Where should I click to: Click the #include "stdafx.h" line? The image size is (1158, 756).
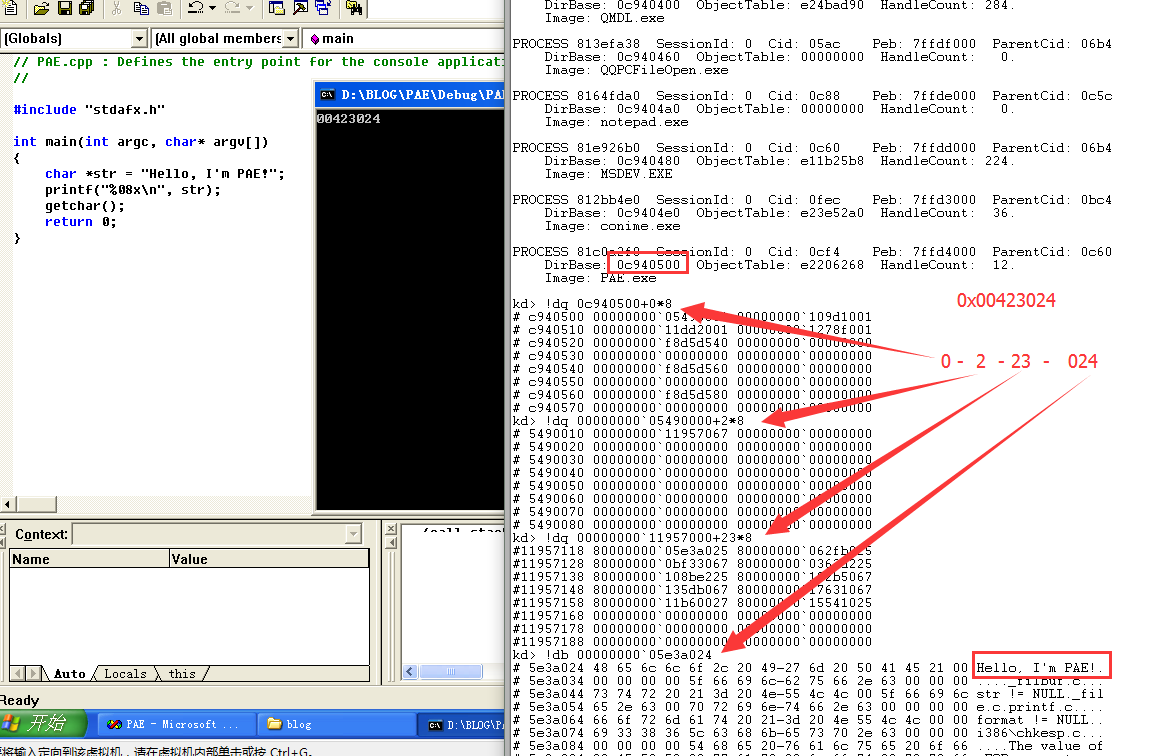pos(89,109)
